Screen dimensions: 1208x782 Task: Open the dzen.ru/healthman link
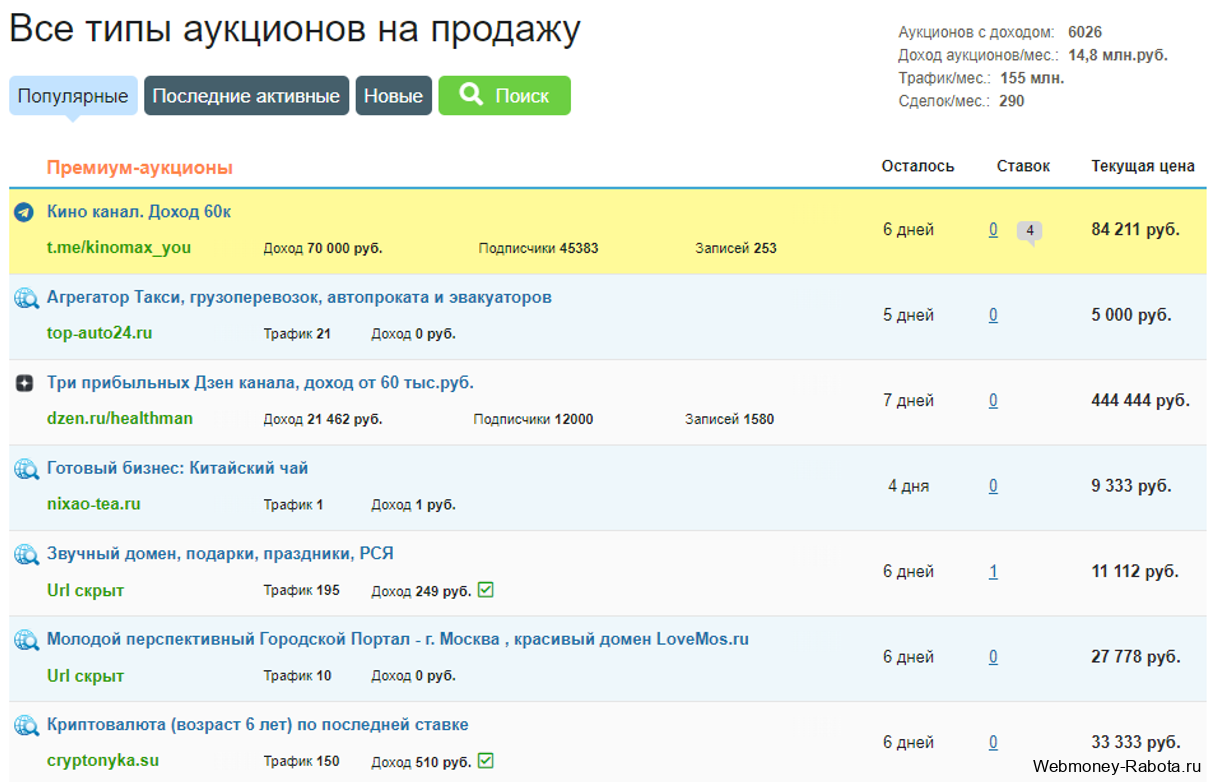(x=120, y=418)
